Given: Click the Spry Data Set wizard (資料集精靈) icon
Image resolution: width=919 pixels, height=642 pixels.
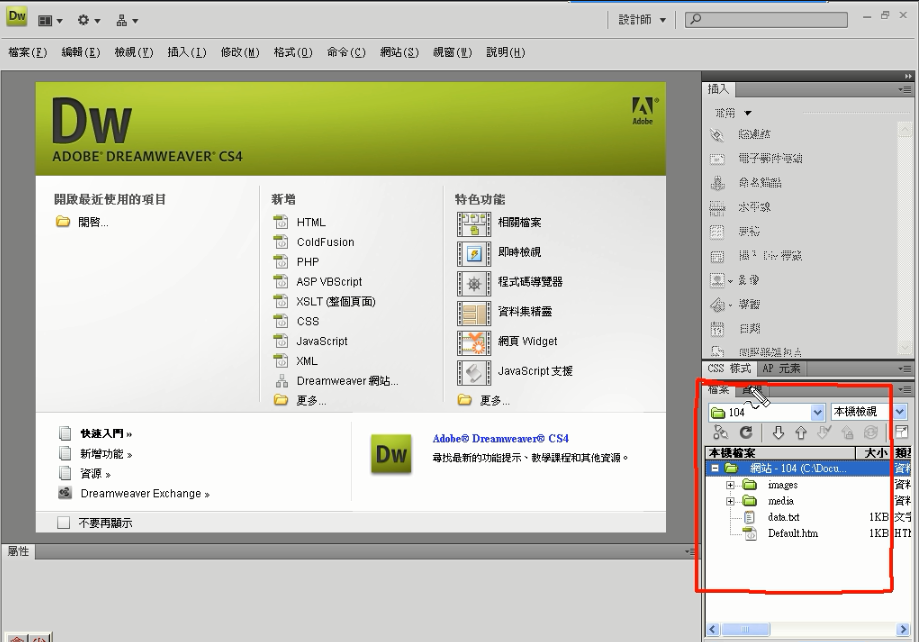Looking at the screenshot, I should point(474,314).
